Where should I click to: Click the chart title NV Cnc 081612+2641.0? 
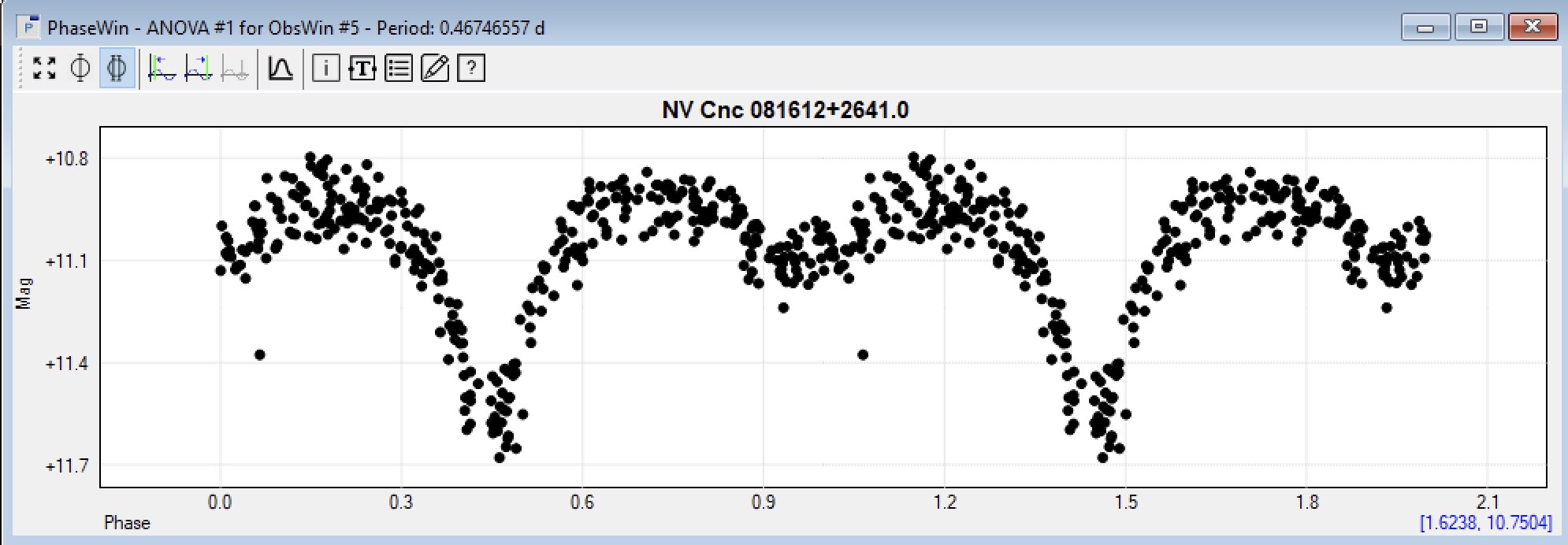coord(785,109)
